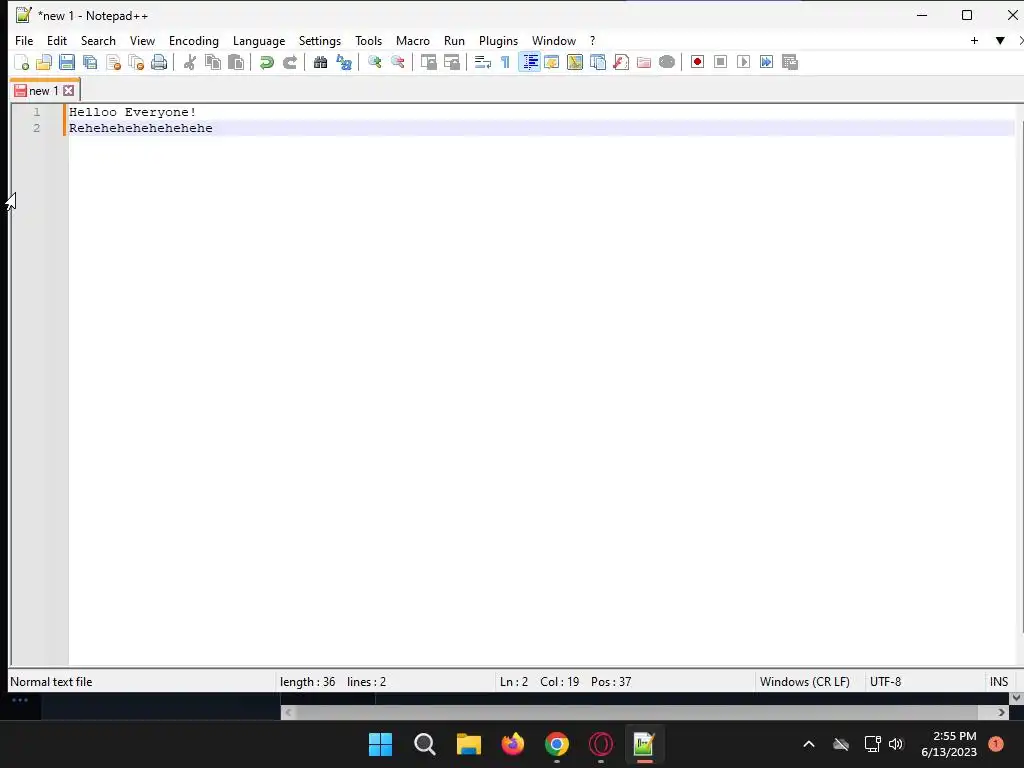The width and height of the screenshot is (1024, 768).
Task: Copy selection with the Copy toolbar icon
Action: [213, 62]
